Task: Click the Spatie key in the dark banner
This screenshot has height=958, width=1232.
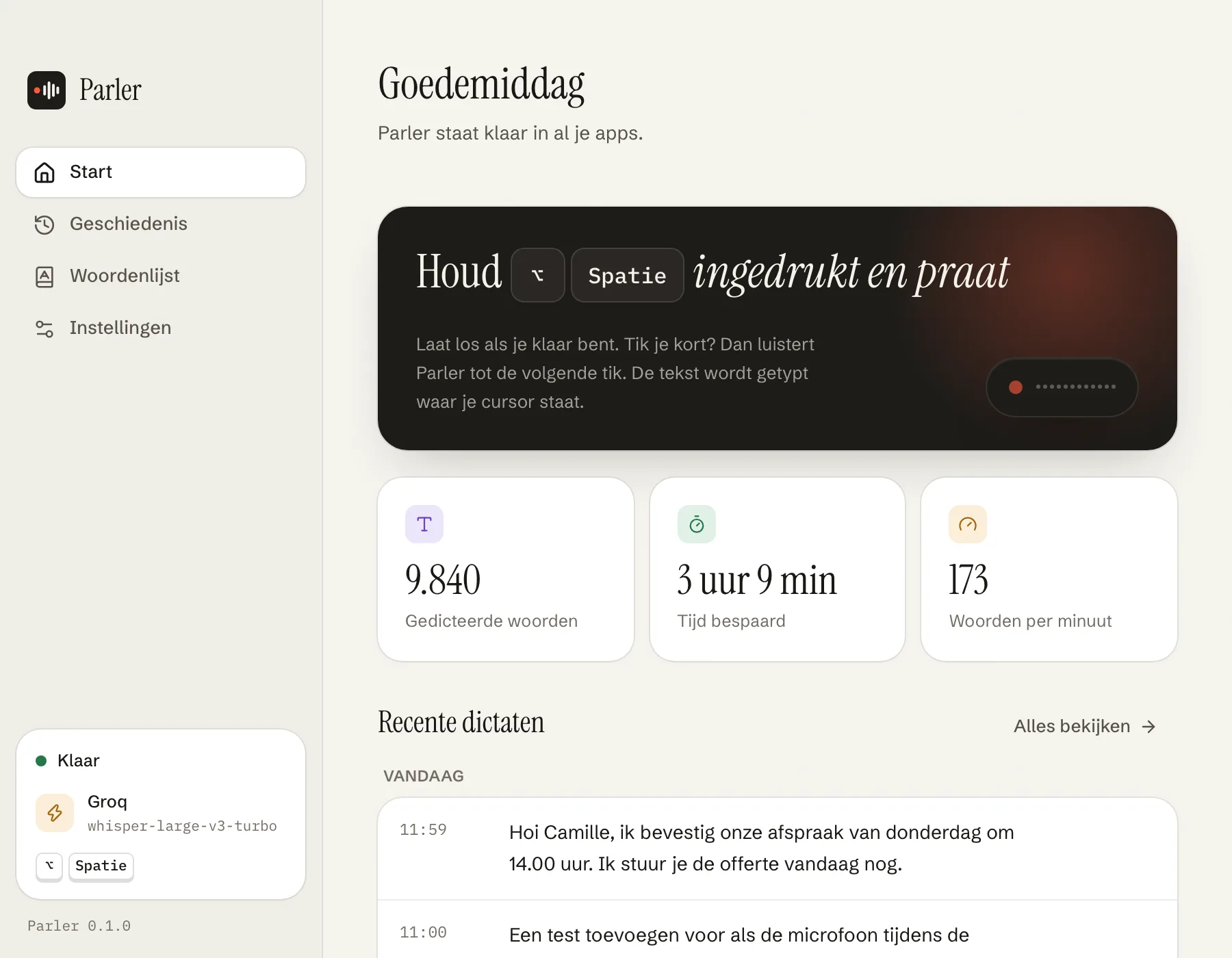Action: [x=628, y=275]
